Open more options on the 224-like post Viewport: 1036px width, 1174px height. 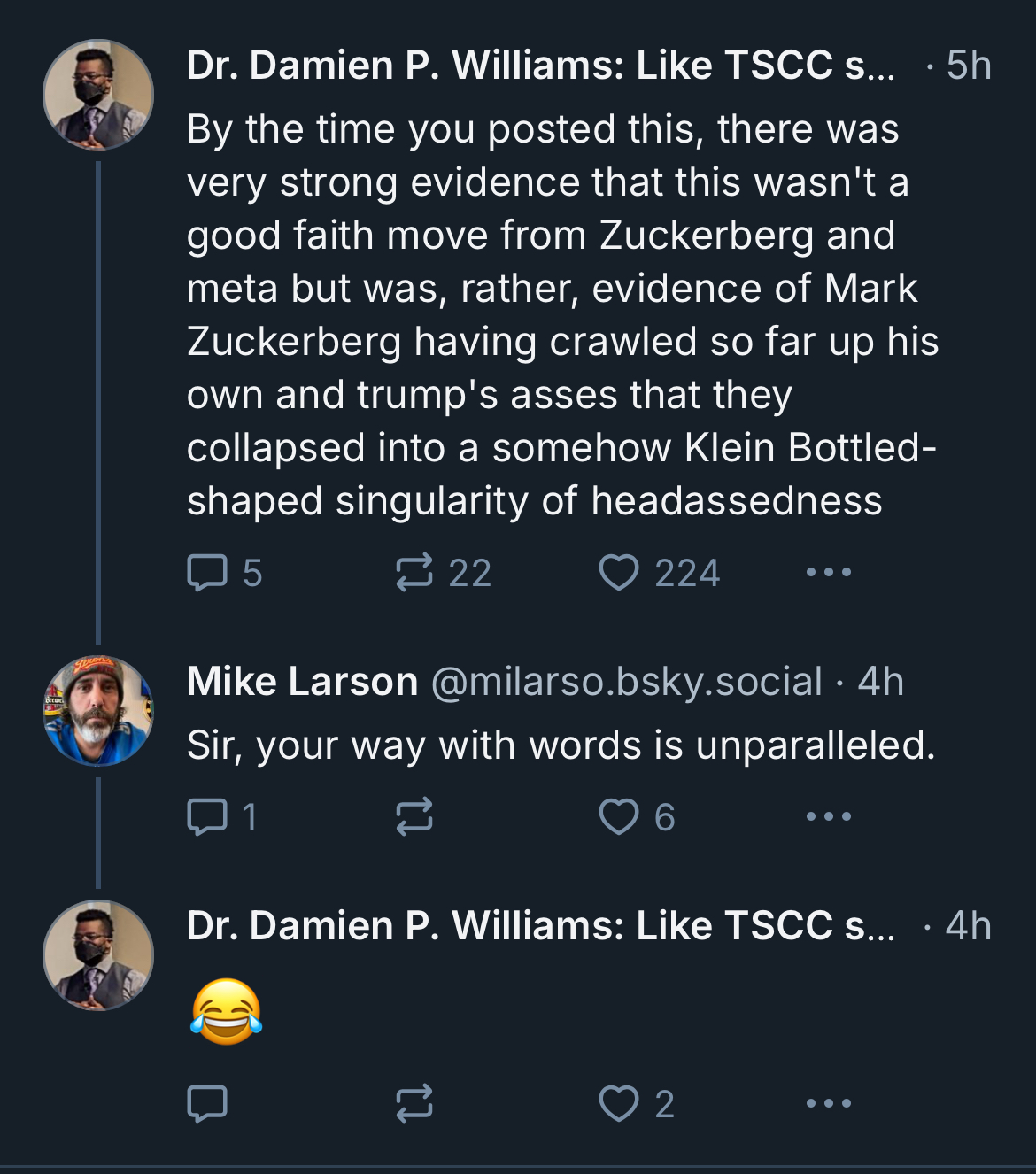point(829,573)
